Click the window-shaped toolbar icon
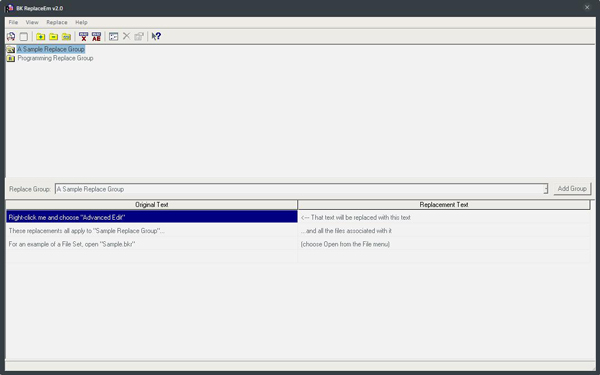Screen dimensions: 600x375 [113, 36]
